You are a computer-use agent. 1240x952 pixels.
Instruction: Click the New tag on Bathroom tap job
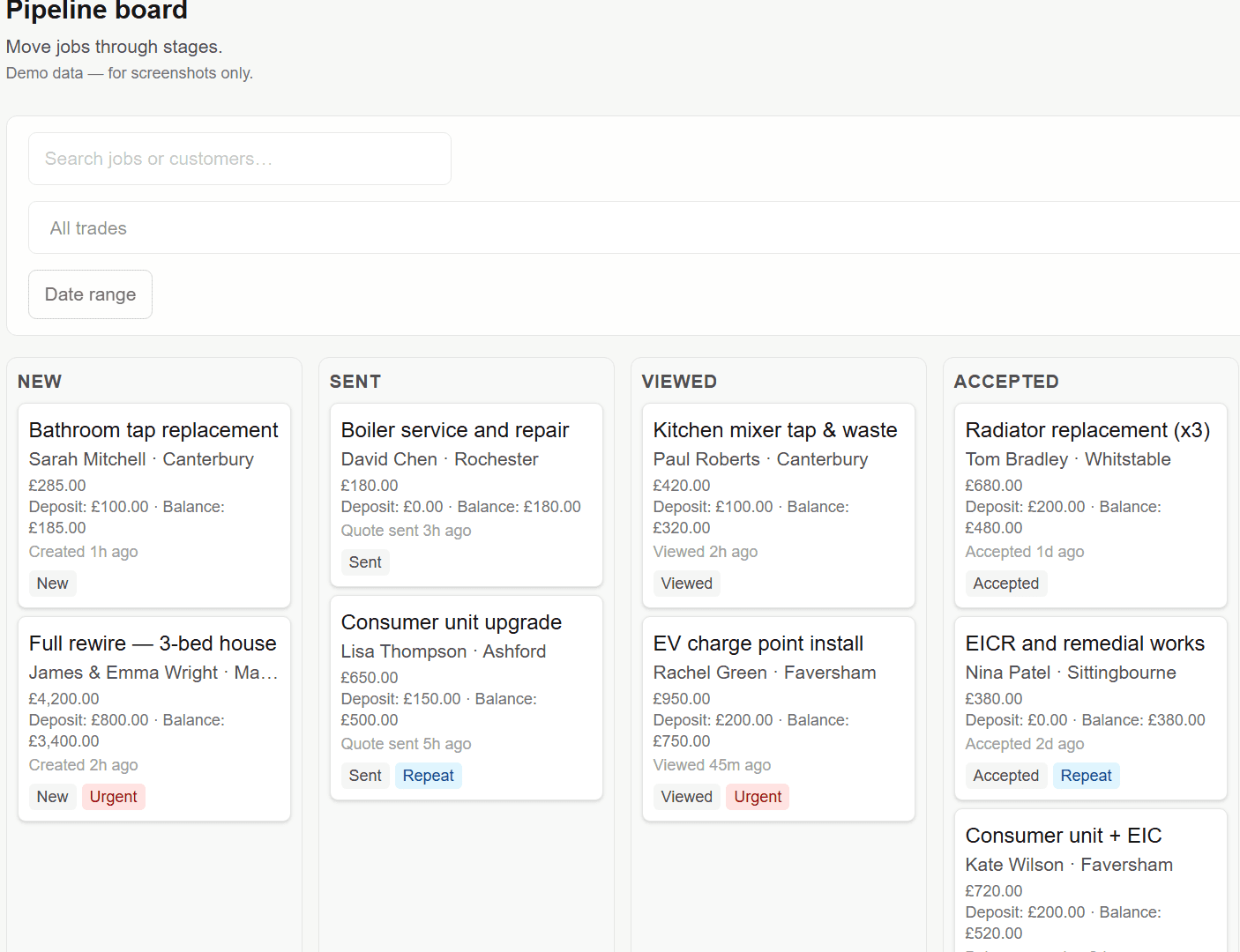[x=52, y=584]
